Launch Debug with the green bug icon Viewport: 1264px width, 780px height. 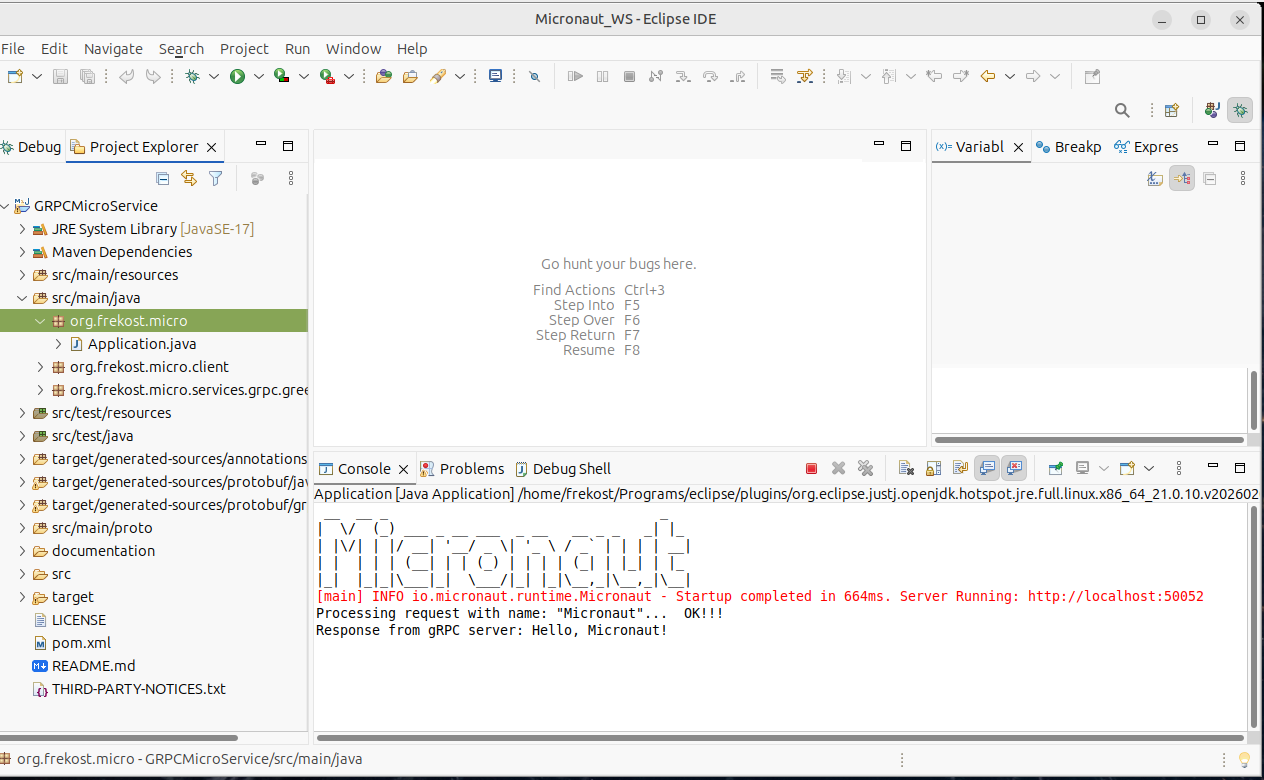coord(193,76)
